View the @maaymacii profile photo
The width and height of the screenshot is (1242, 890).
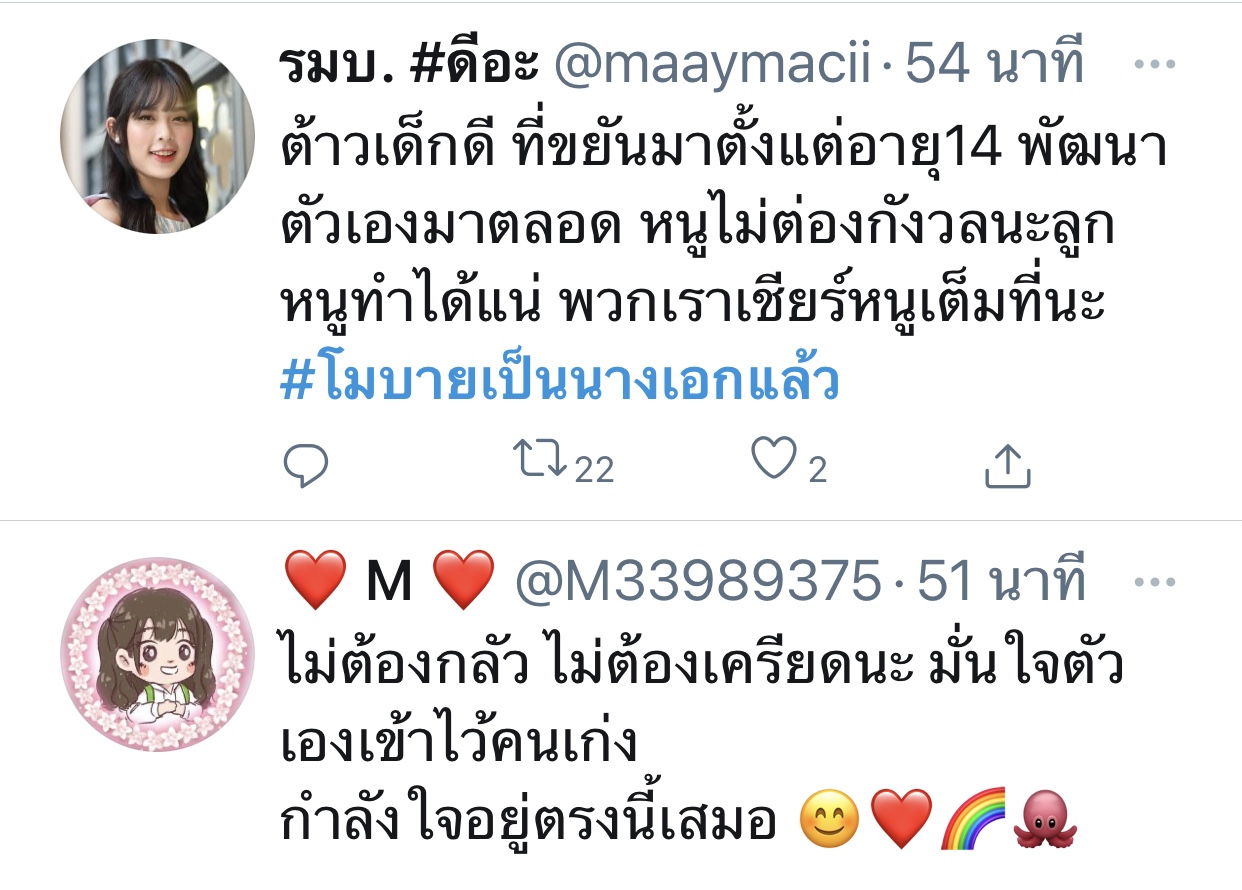[x=158, y=137]
